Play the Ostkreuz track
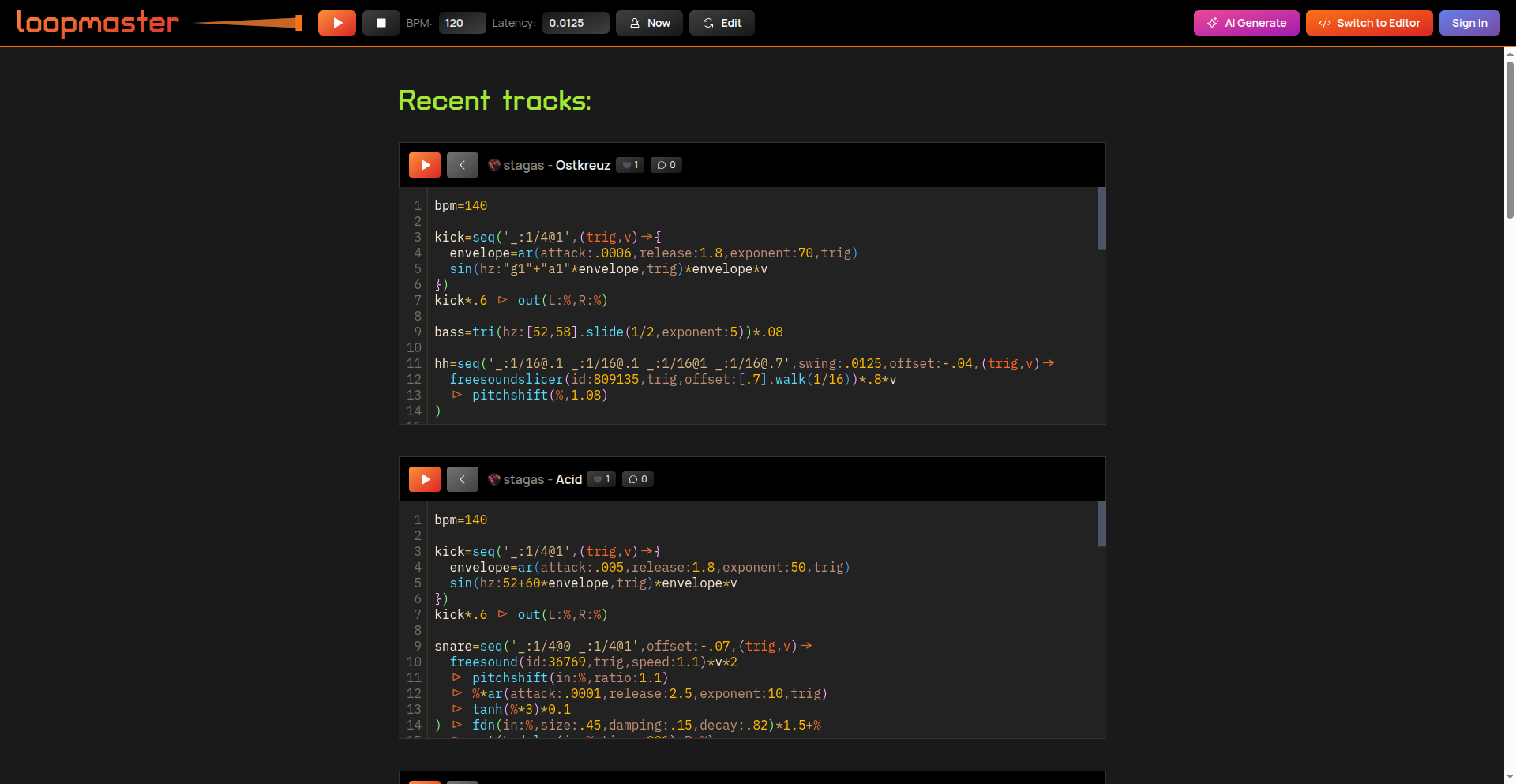The height and width of the screenshot is (784, 1516). point(425,165)
